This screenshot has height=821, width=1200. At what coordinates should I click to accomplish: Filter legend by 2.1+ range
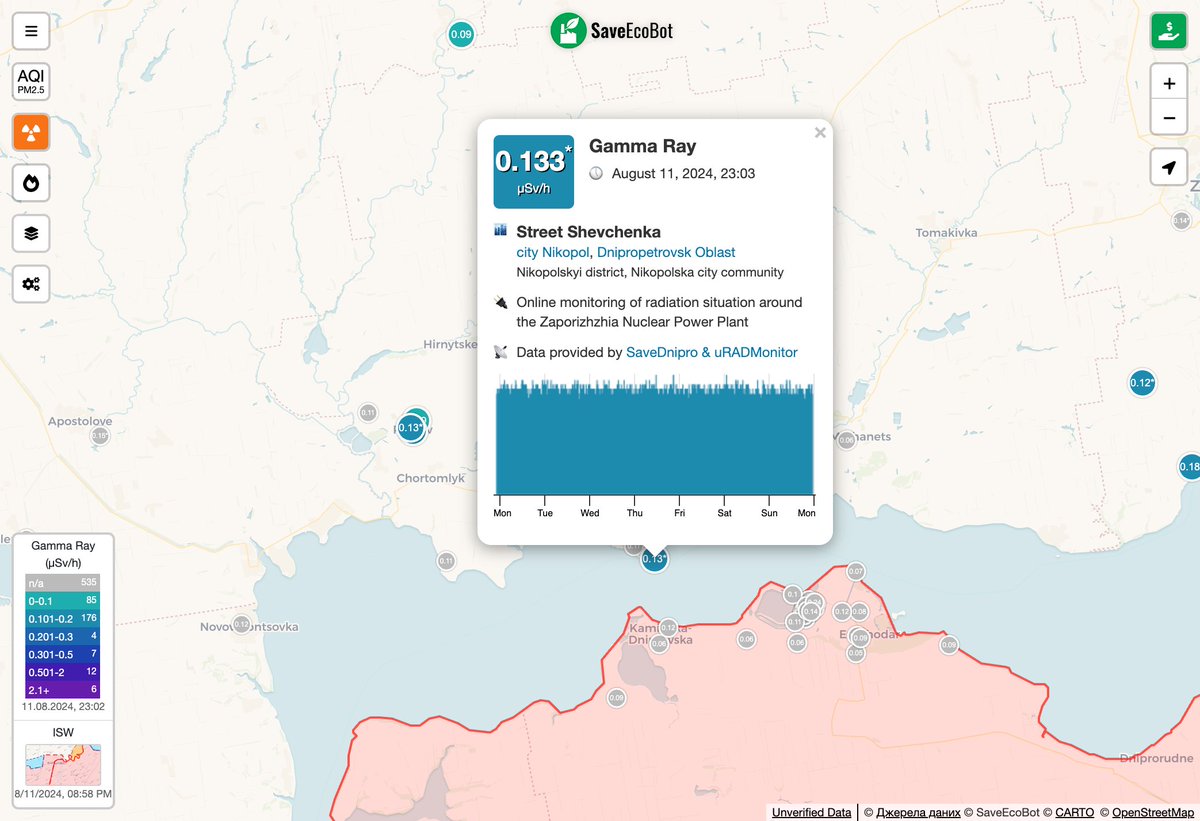(62, 690)
